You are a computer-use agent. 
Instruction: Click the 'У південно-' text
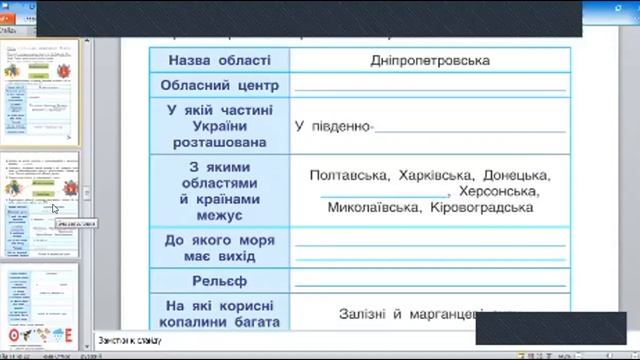pyautogui.click(x=334, y=127)
